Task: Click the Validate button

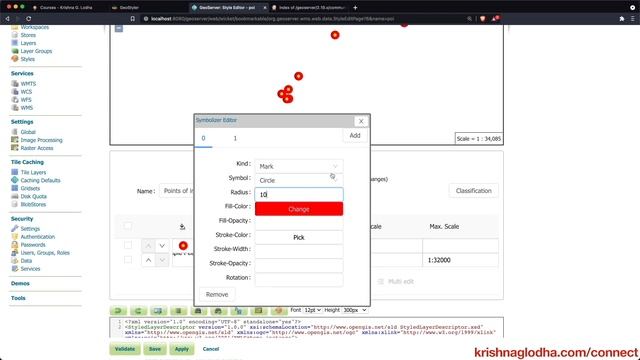Action: click(125, 349)
